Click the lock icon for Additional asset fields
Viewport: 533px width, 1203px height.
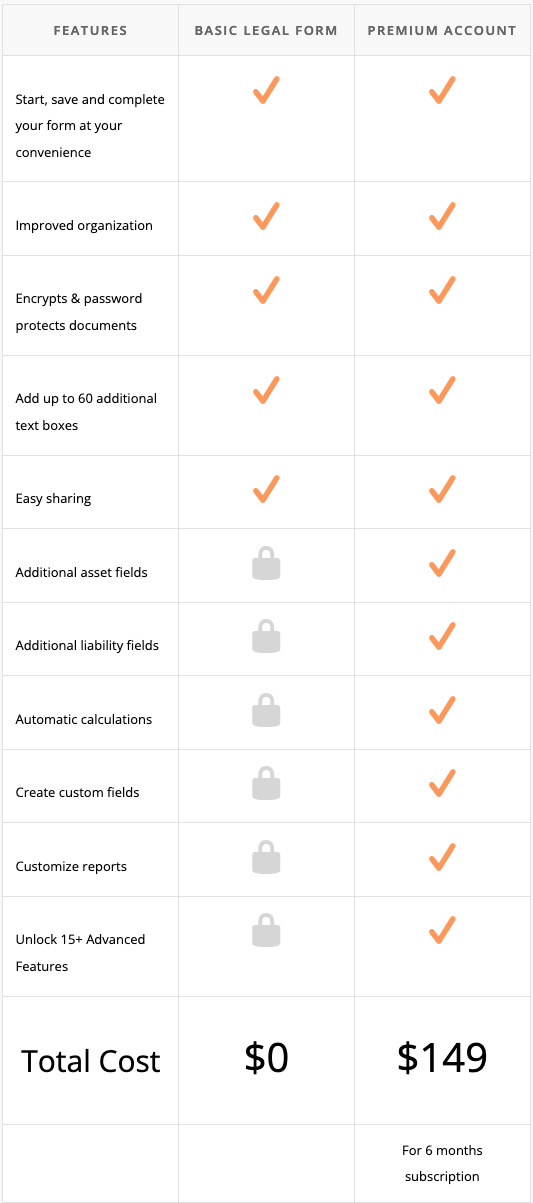(266, 563)
